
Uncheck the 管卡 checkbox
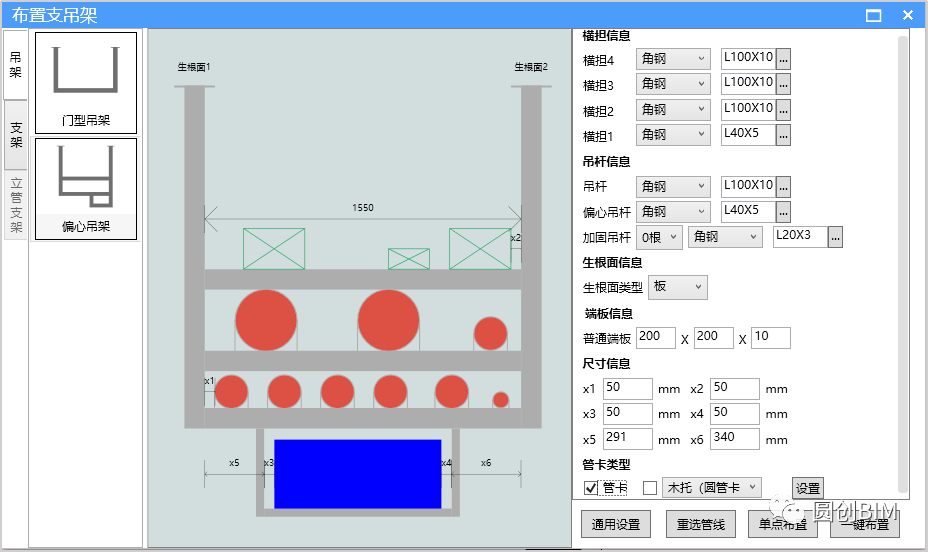click(591, 488)
